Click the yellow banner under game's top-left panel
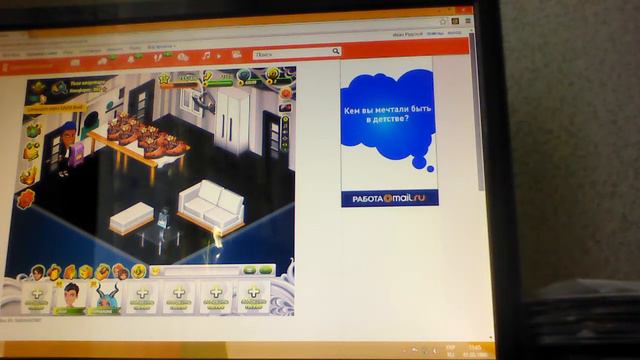 point(56,109)
